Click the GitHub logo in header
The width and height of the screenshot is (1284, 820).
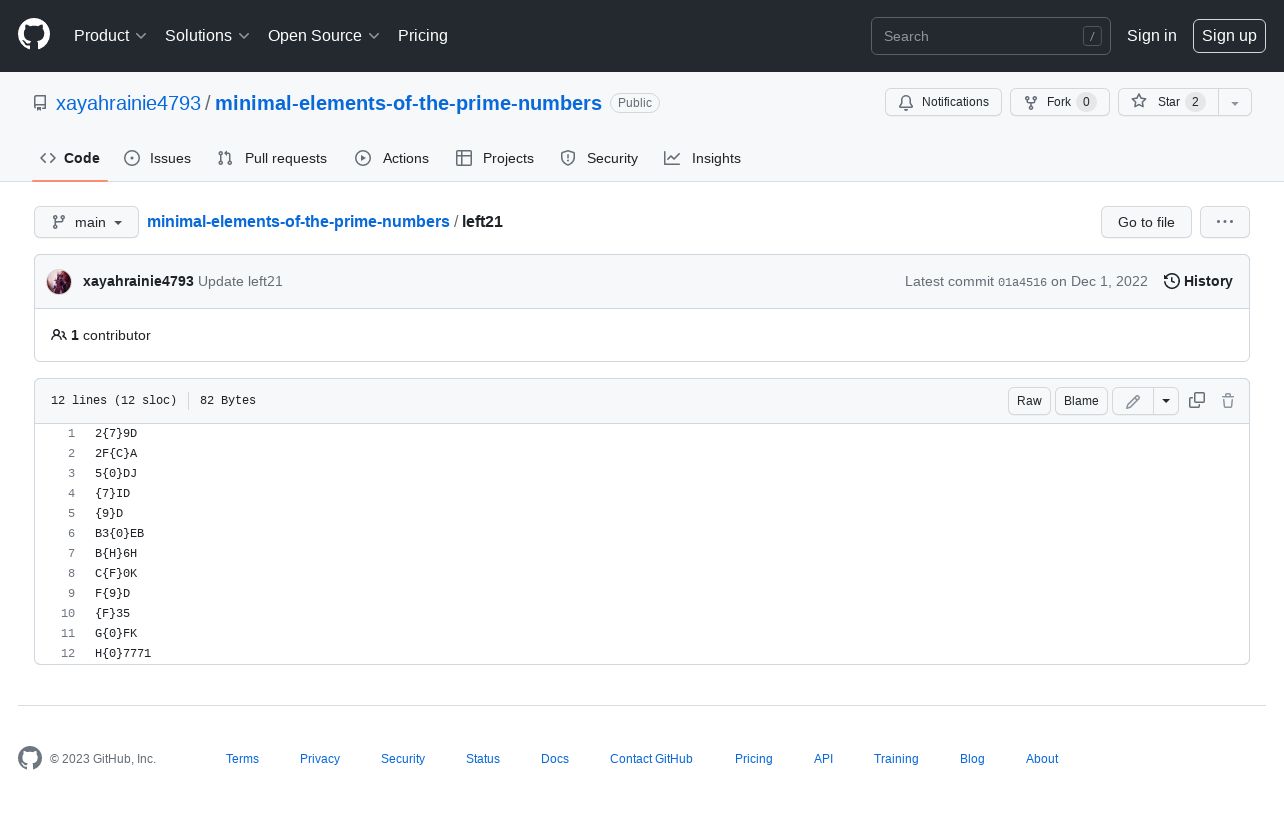[x=34, y=35]
